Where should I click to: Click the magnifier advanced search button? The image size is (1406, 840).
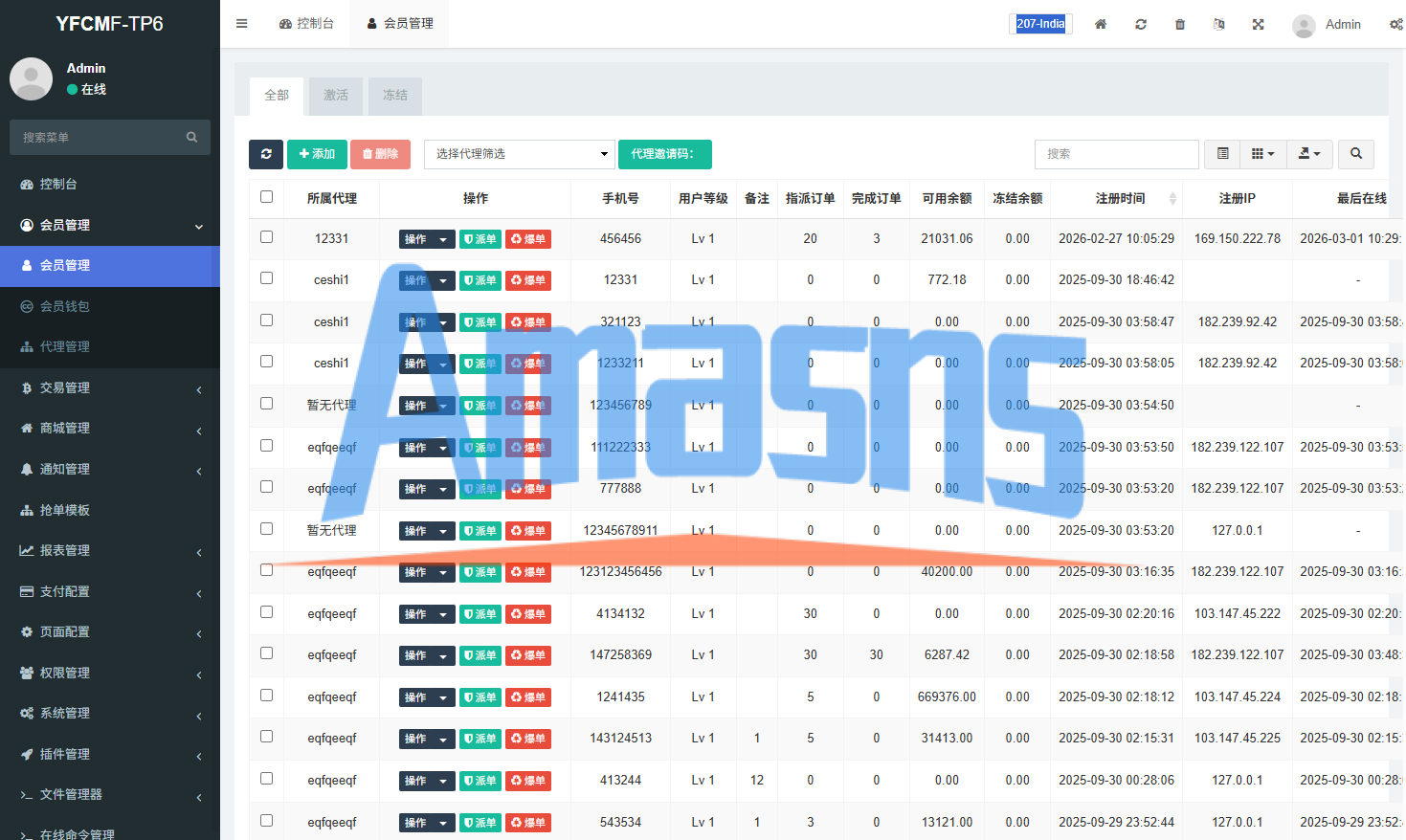click(x=1356, y=154)
